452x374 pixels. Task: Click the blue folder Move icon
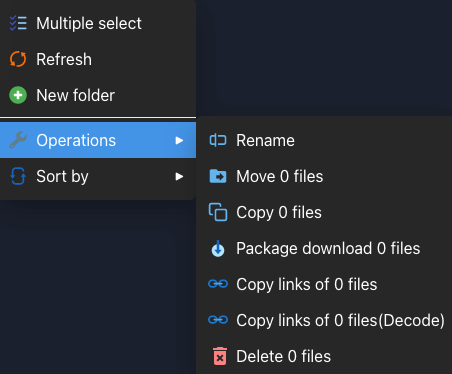click(218, 176)
